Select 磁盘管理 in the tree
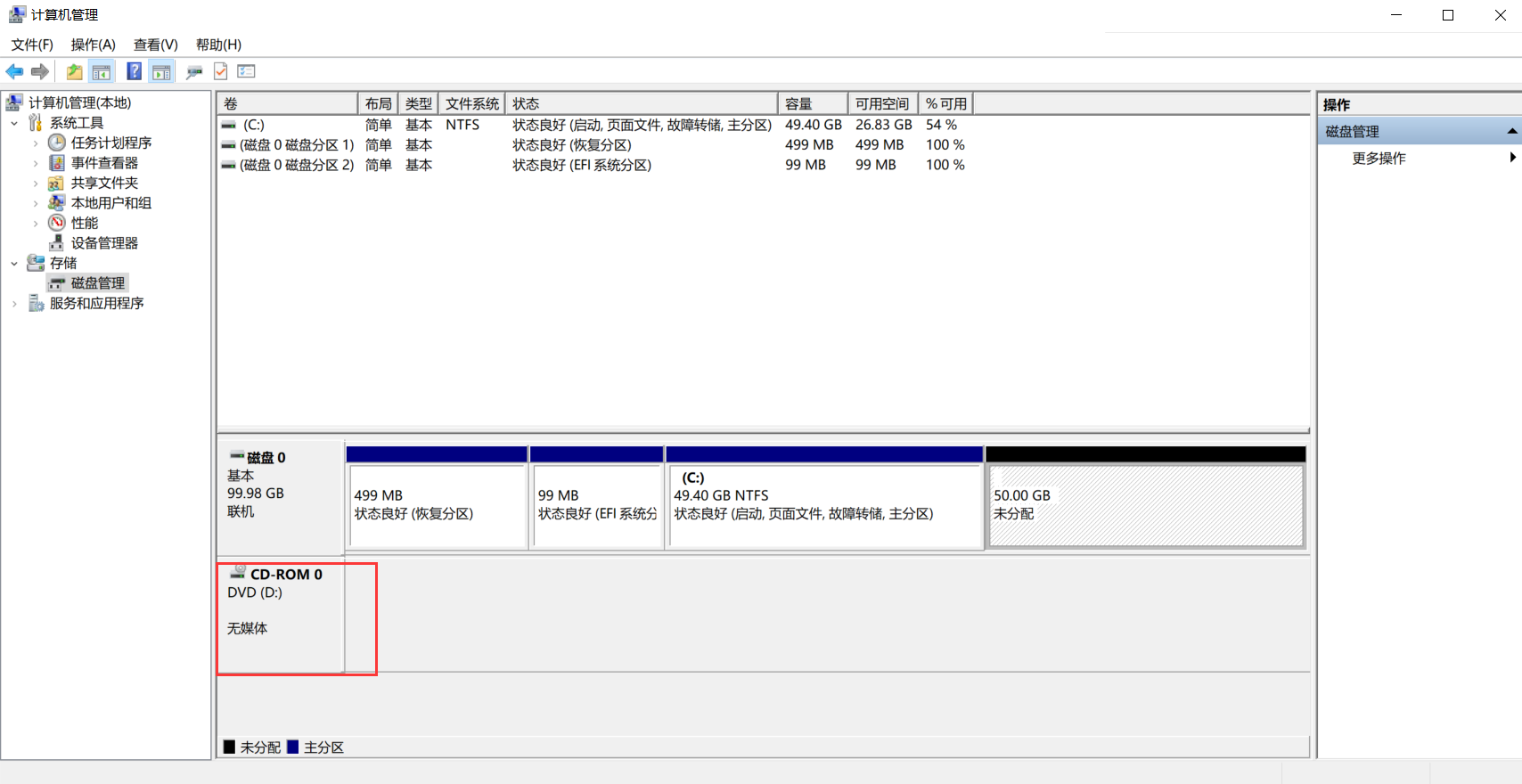The height and width of the screenshot is (784, 1522). pos(98,283)
